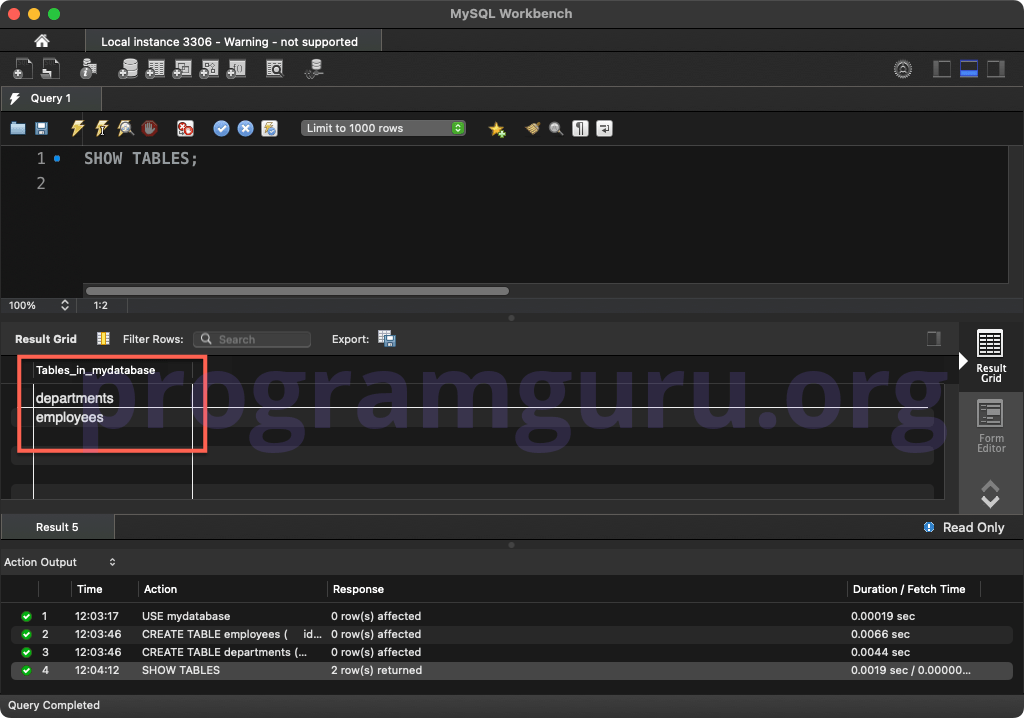Create a new SQL tab icon
The image size is (1024, 718).
click(x=22, y=69)
